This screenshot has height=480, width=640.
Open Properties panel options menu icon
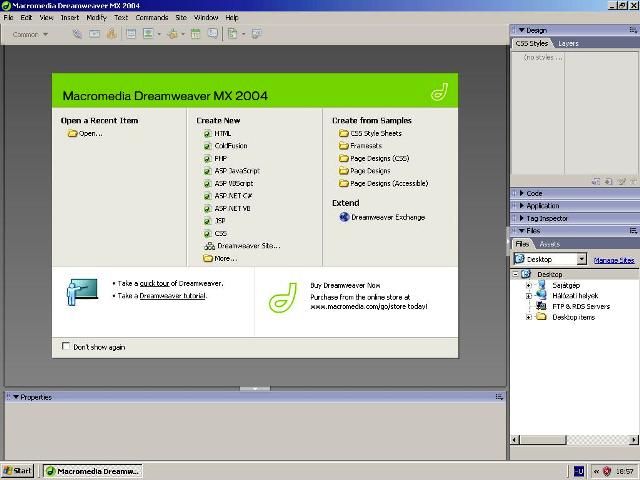[499, 397]
